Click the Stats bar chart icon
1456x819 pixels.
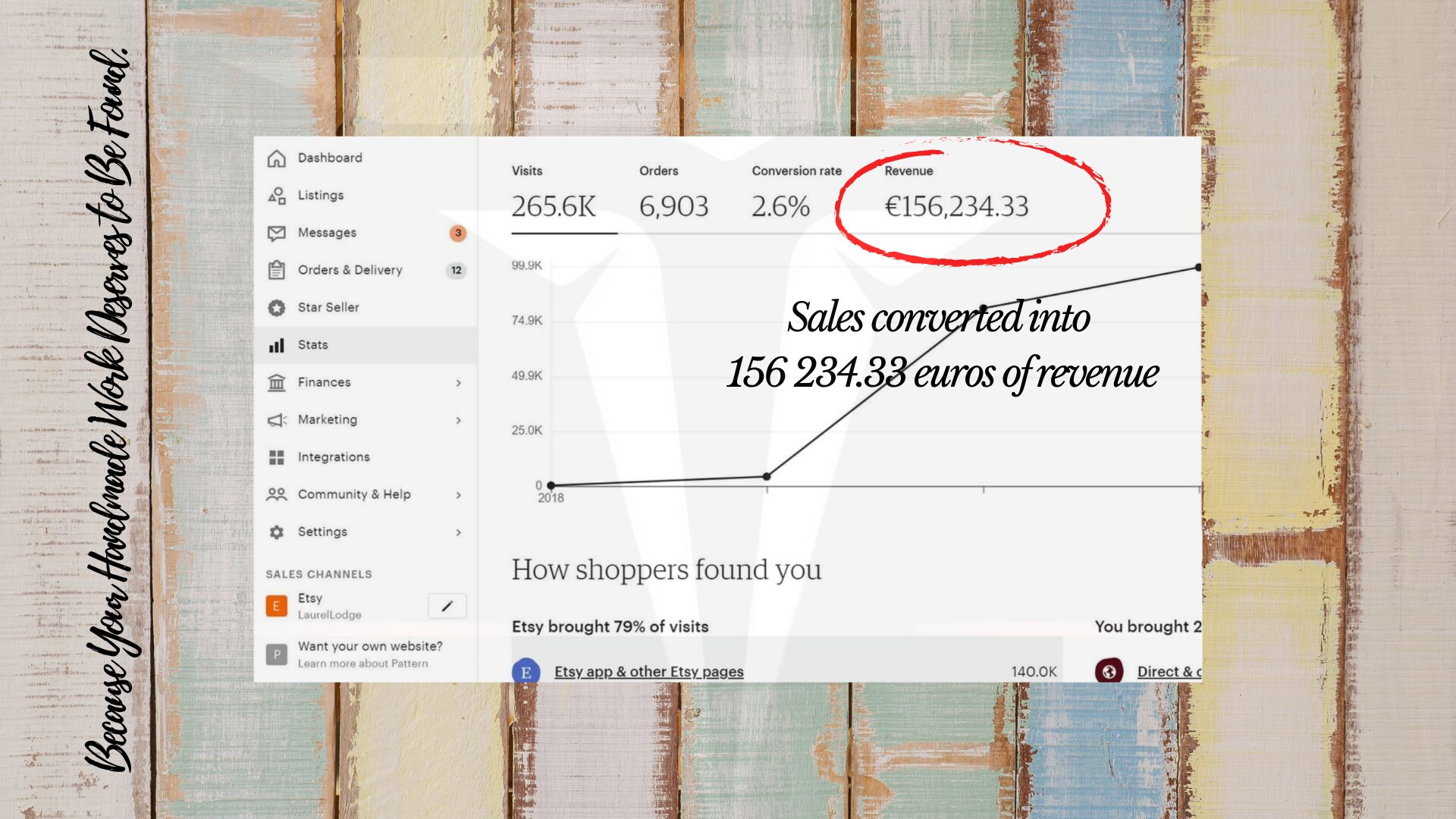(277, 345)
